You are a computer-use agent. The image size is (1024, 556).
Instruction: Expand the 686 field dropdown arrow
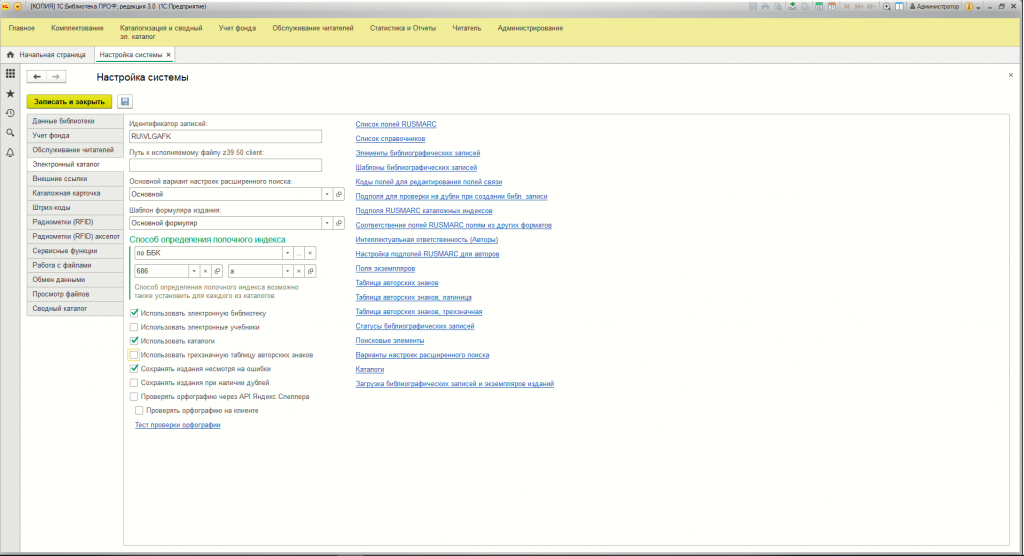click(x=194, y=270)
